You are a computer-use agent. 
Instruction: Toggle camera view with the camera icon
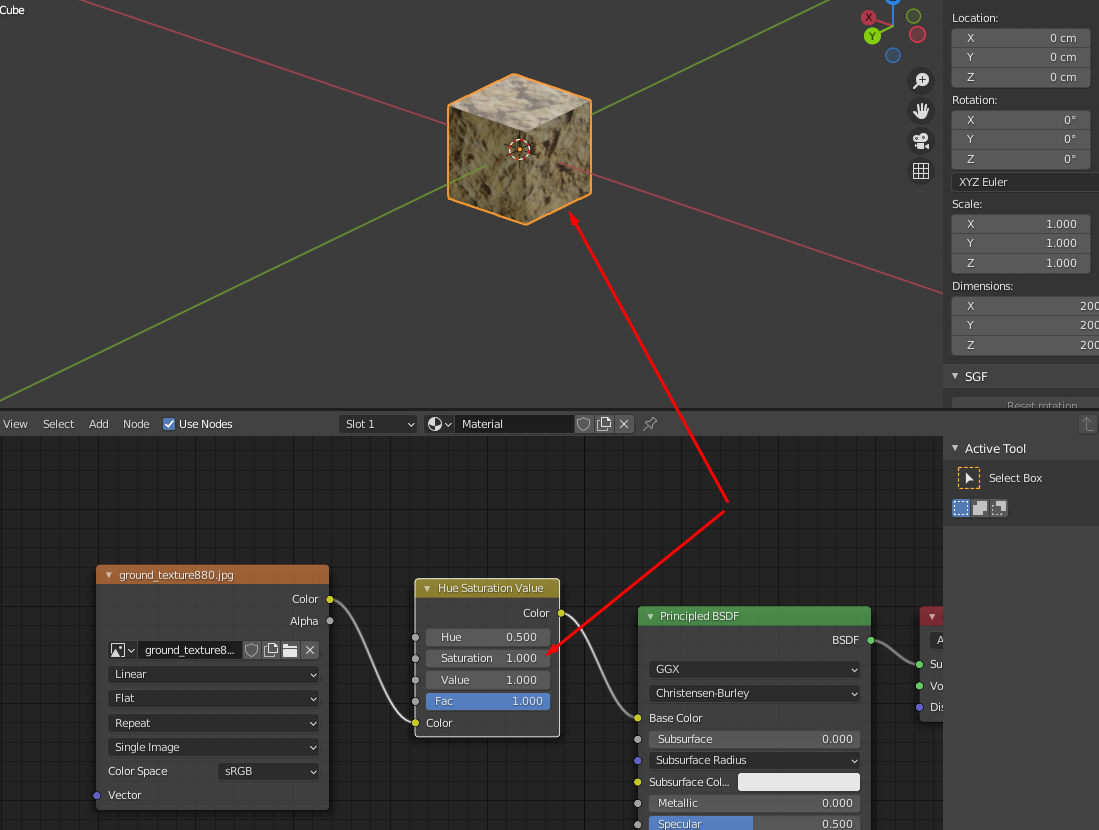(921, 141)
